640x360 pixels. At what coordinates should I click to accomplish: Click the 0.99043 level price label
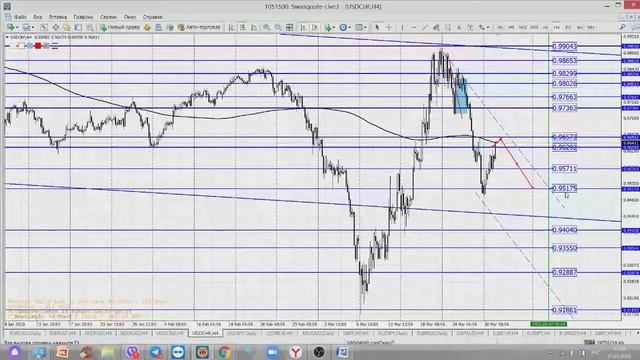pos(564,47)
